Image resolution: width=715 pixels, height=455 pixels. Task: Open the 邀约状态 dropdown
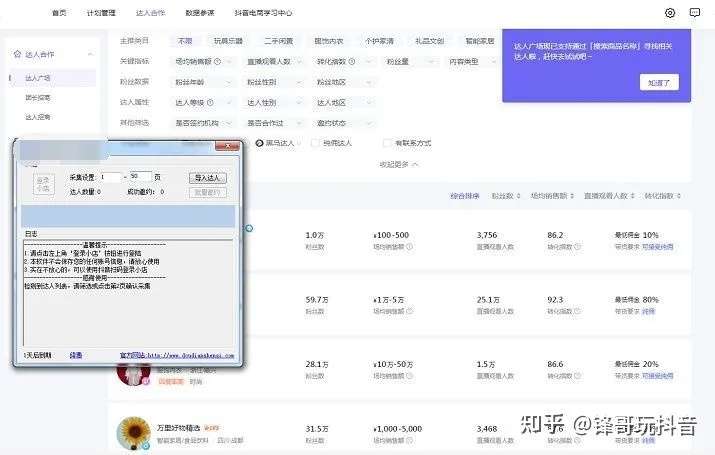pyautogui.click(x=344, y=123)
